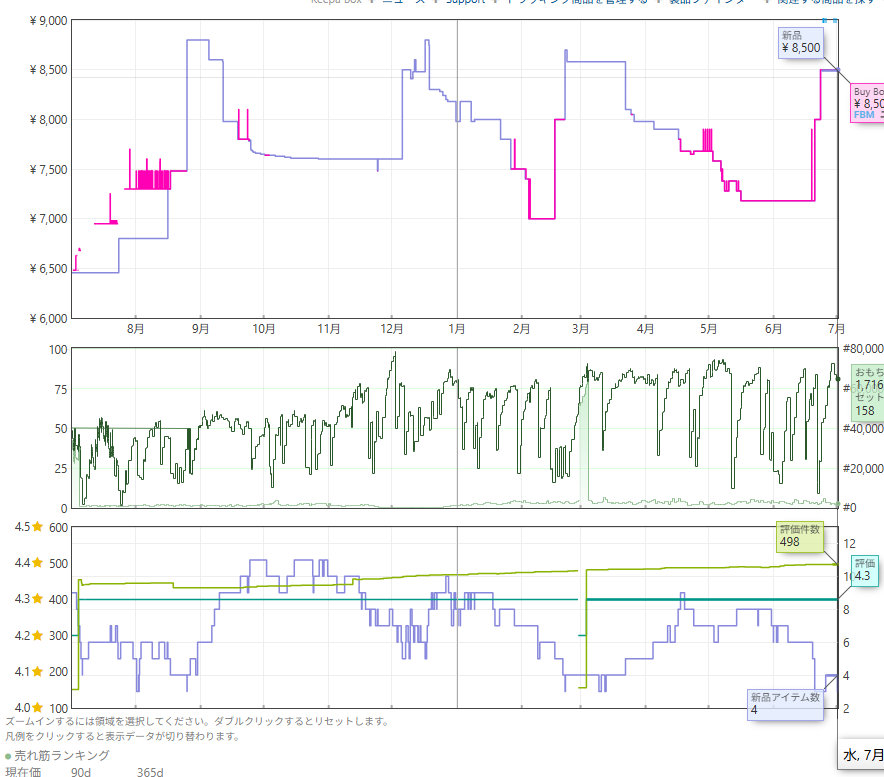The width and height of the screenshot is (884, 777).
Task: Select the 新品 ¥ 8,500 price flag
Action: pos(801,42)
